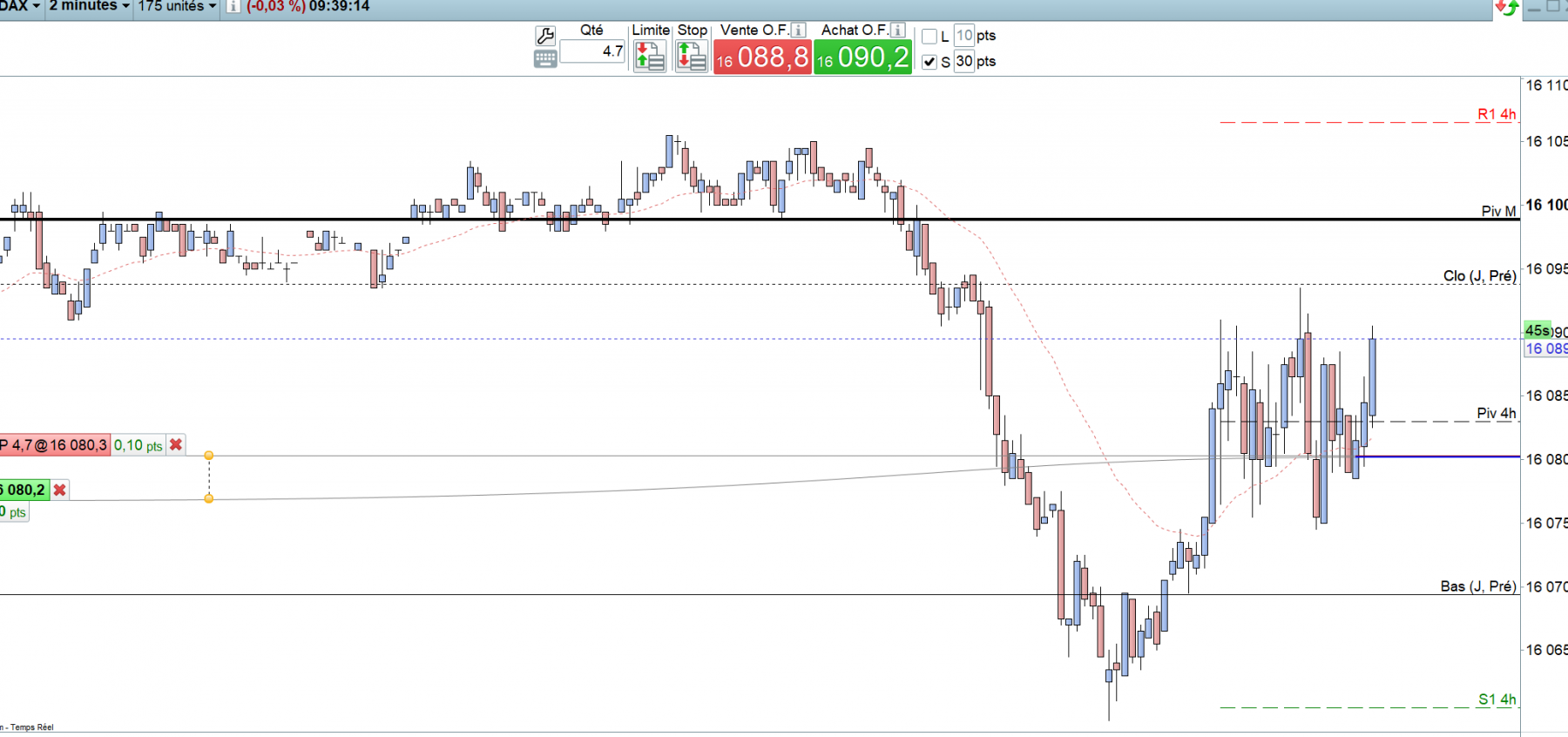Viewport: 1568px width, 737px height.
Task: Sell at market with red 16 088,8 button
Action: point(762,57)
